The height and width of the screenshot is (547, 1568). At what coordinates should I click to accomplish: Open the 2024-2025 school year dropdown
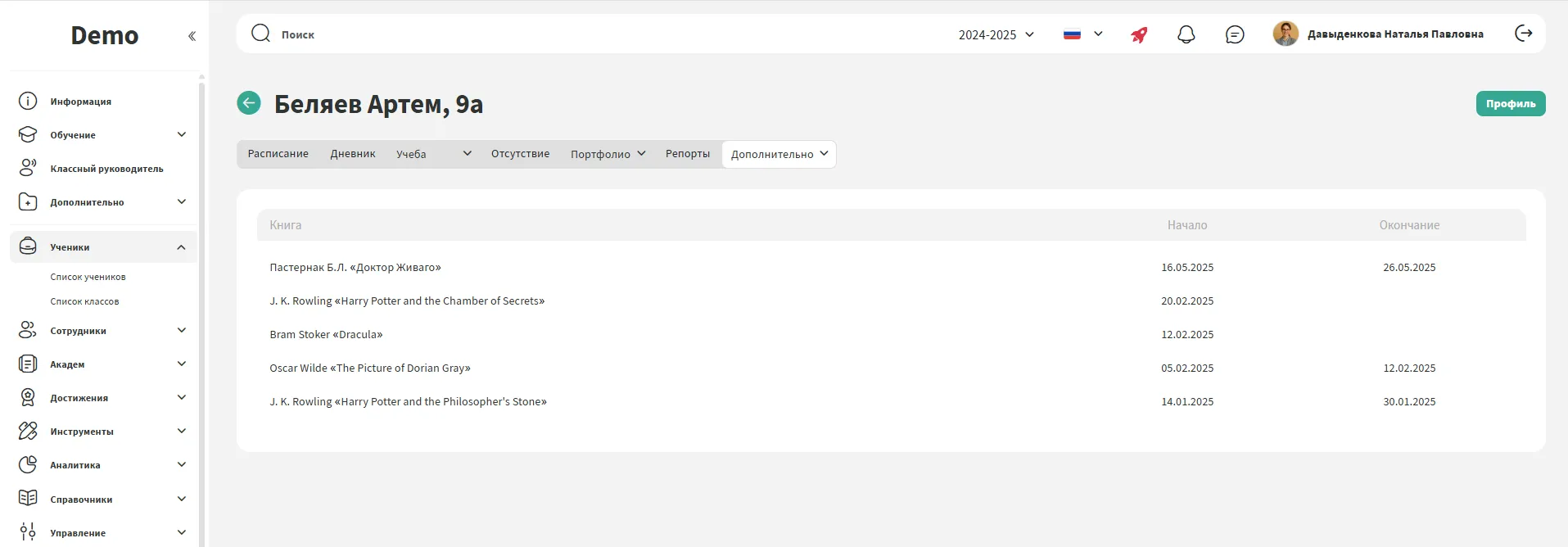(x=996, y=34)
